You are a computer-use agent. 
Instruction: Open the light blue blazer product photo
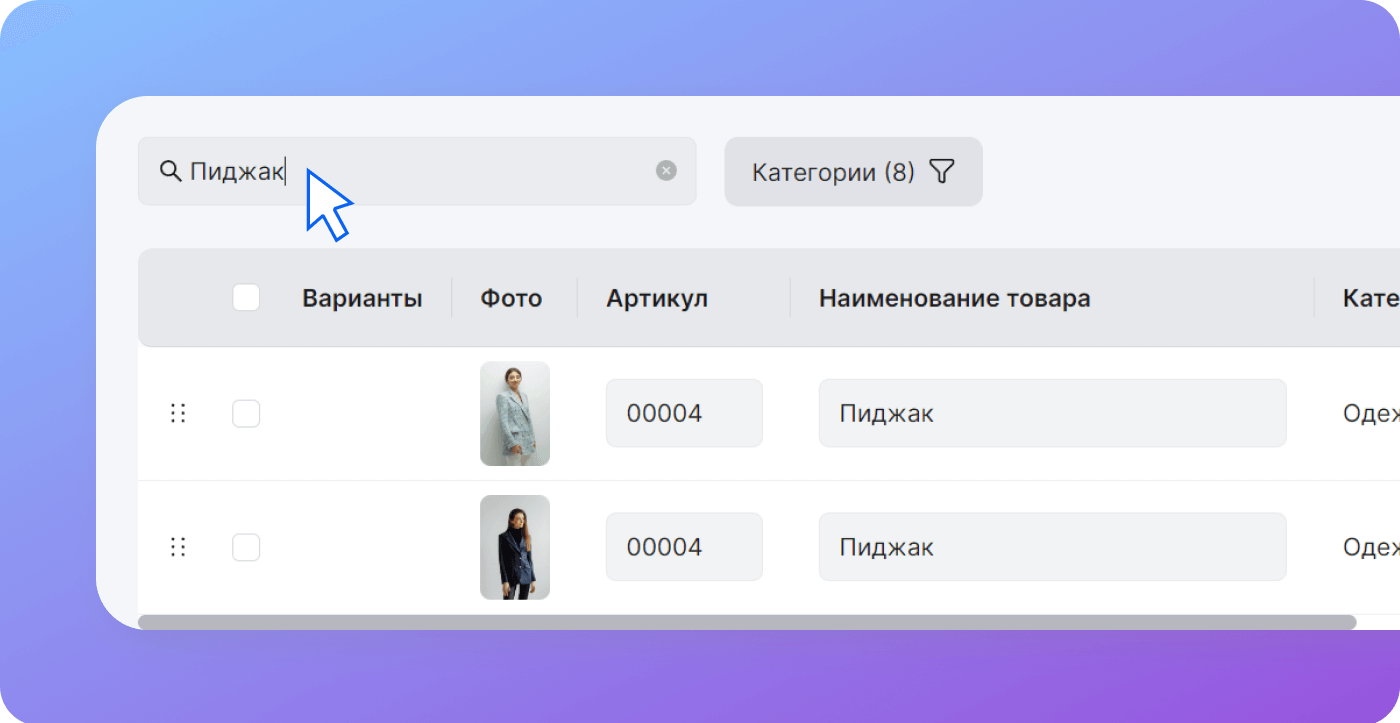tap(515, 413)
